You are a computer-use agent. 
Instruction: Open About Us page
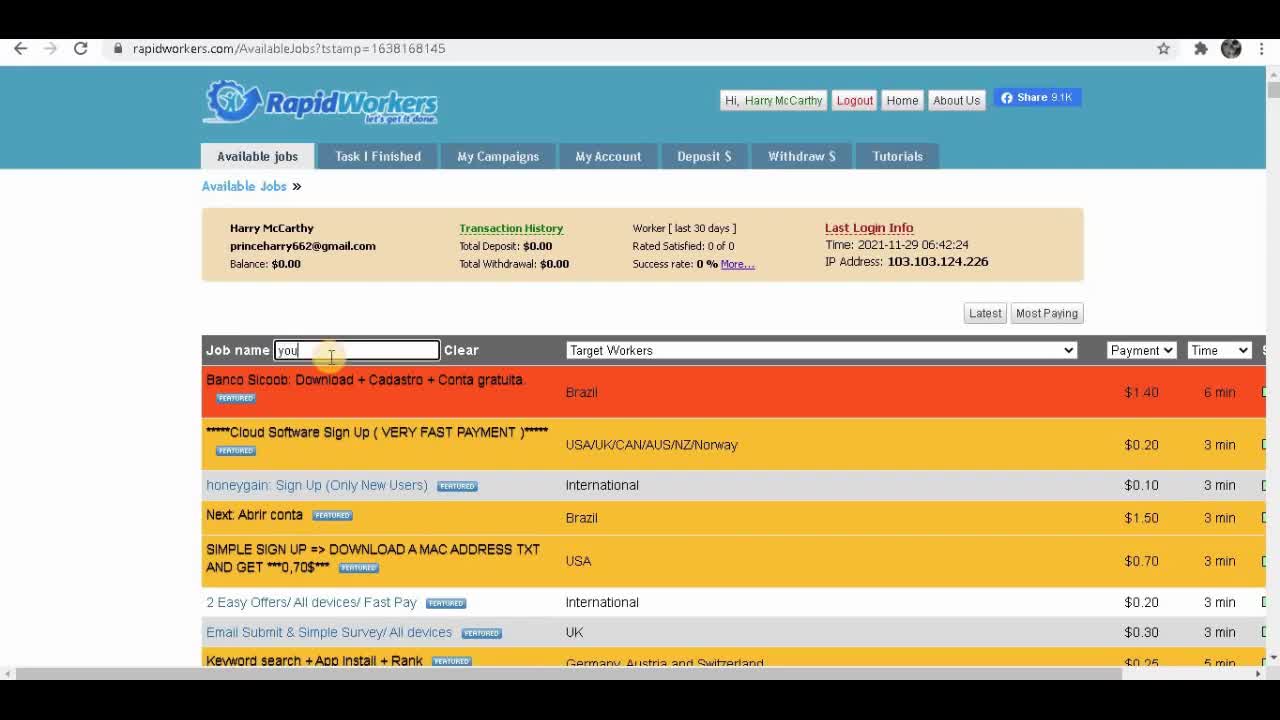956,100
